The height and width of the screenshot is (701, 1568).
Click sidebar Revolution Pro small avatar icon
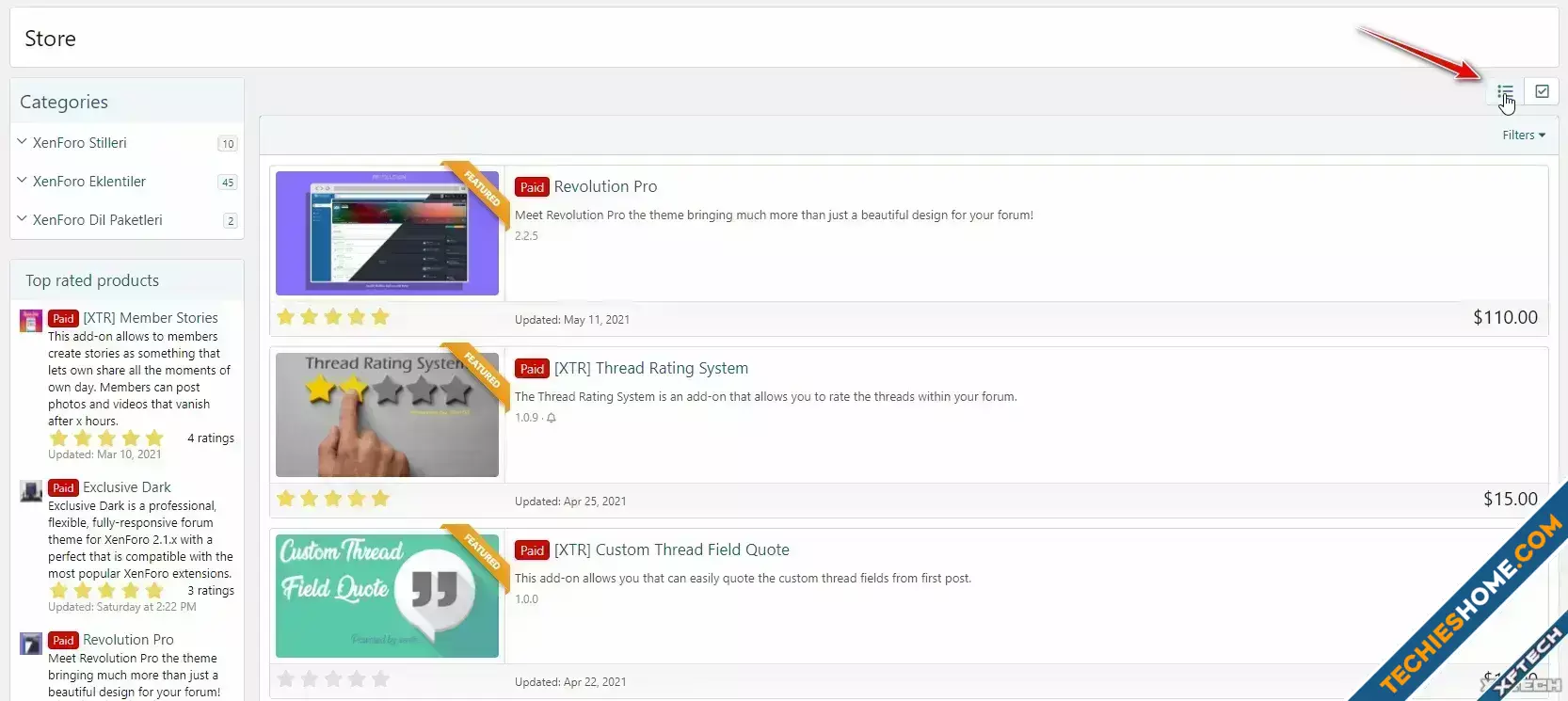pyautogui.click(x=31, y=643)
